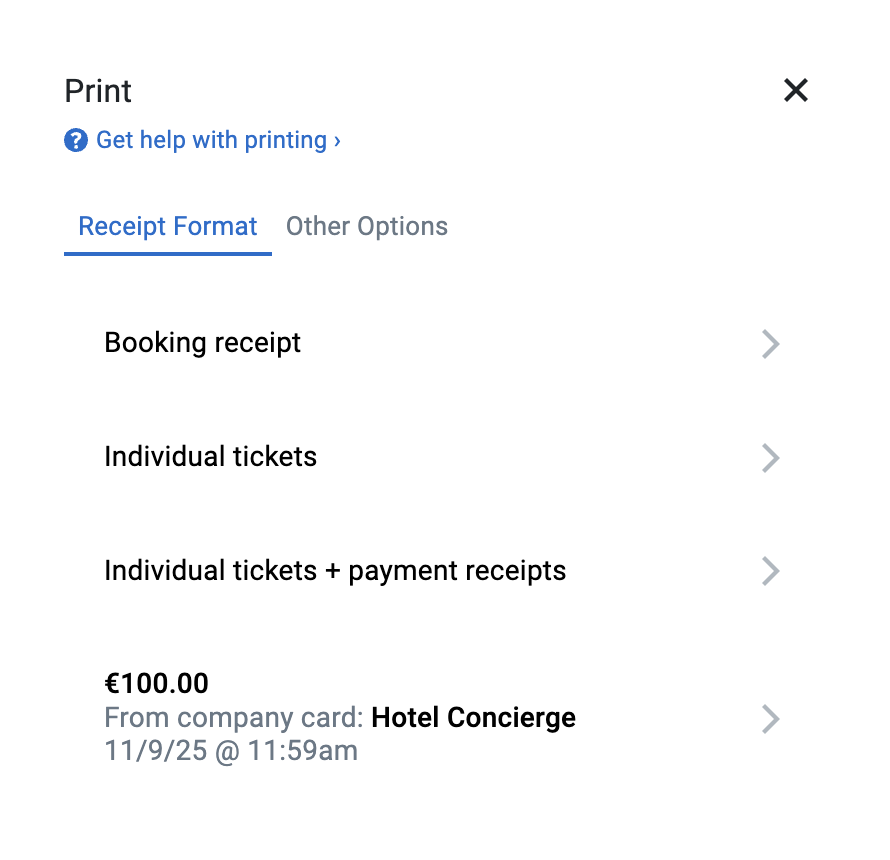
Task: Click the €100.00 payment amount
Action: [157, 684]
